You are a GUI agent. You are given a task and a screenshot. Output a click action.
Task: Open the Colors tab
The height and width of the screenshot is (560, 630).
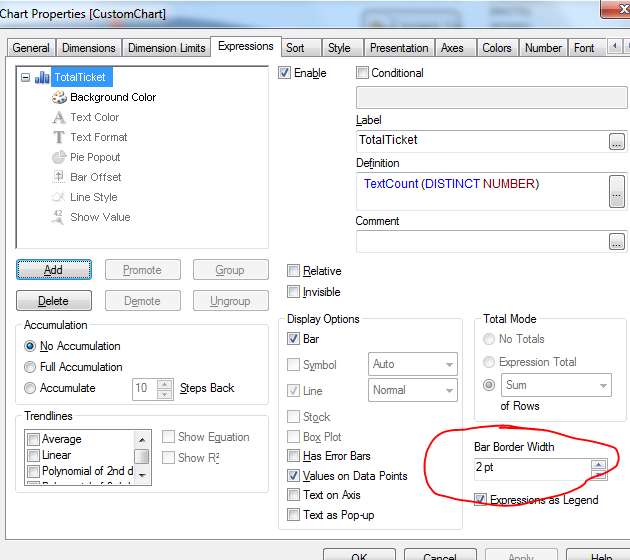[x=497, y=48]
